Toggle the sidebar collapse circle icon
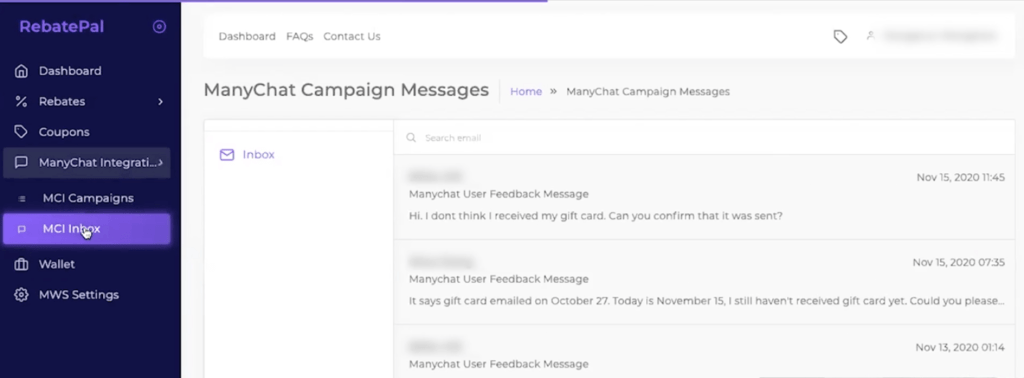 tap(159, 27)
